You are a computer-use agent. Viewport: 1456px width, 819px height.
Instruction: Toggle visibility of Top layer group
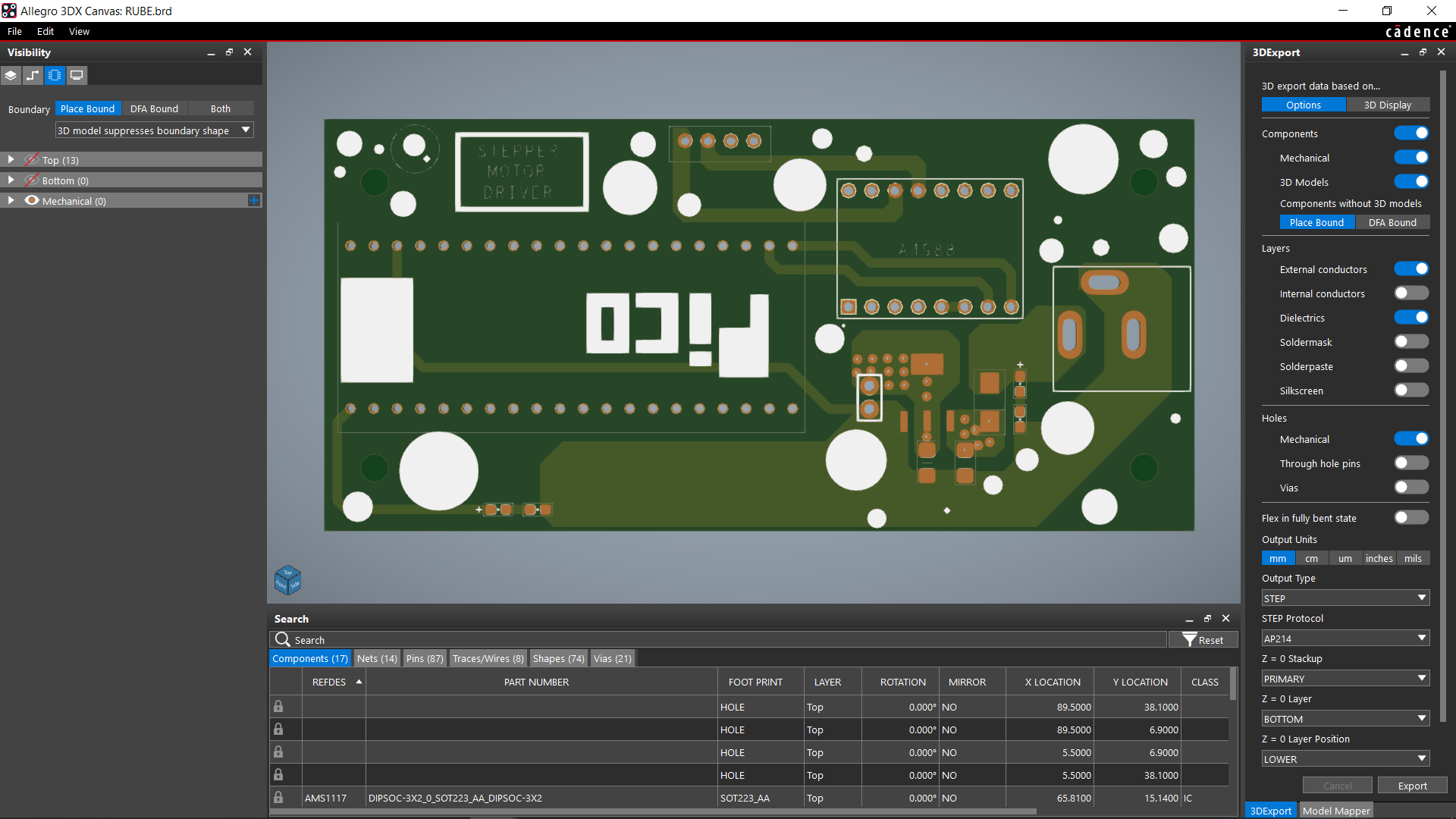point(32,160)
